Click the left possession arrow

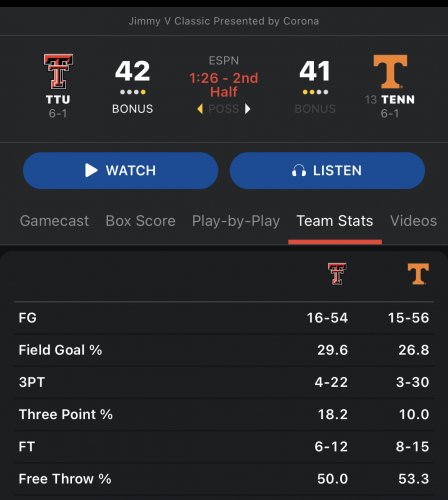[x=200, y=109]
